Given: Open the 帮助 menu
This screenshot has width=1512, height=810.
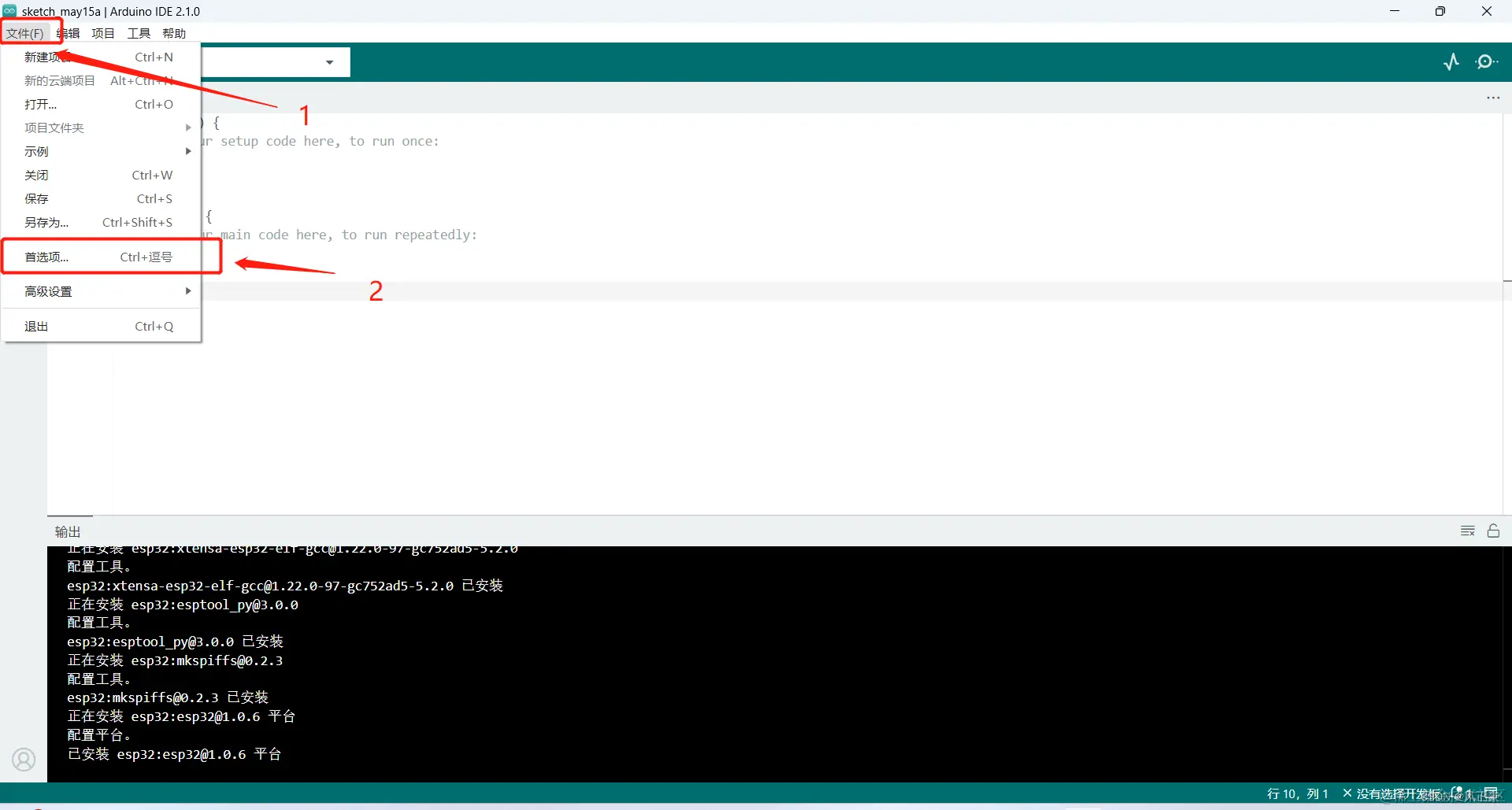Looking at the screenshot, I should [174, 33].
